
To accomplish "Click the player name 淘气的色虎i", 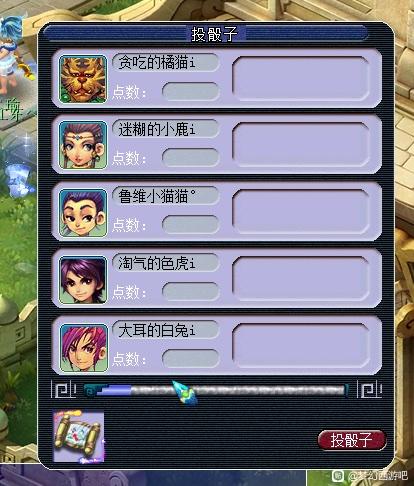I will [x=157, y=263].
